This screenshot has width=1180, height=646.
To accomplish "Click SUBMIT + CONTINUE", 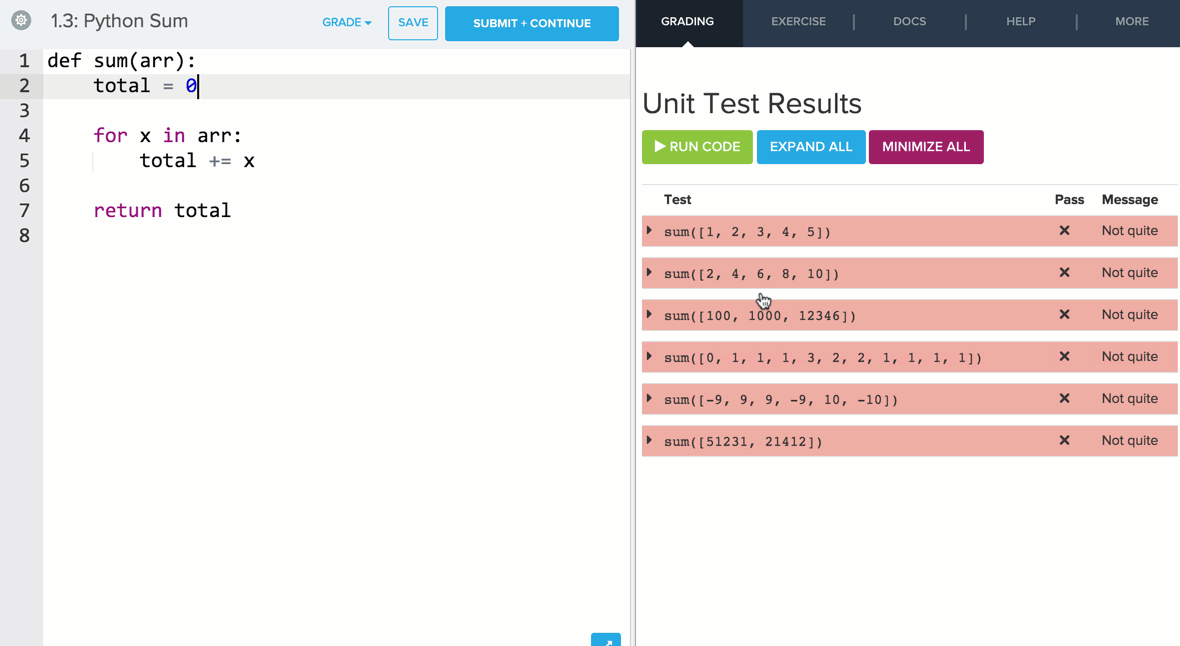I will (531, 23).
